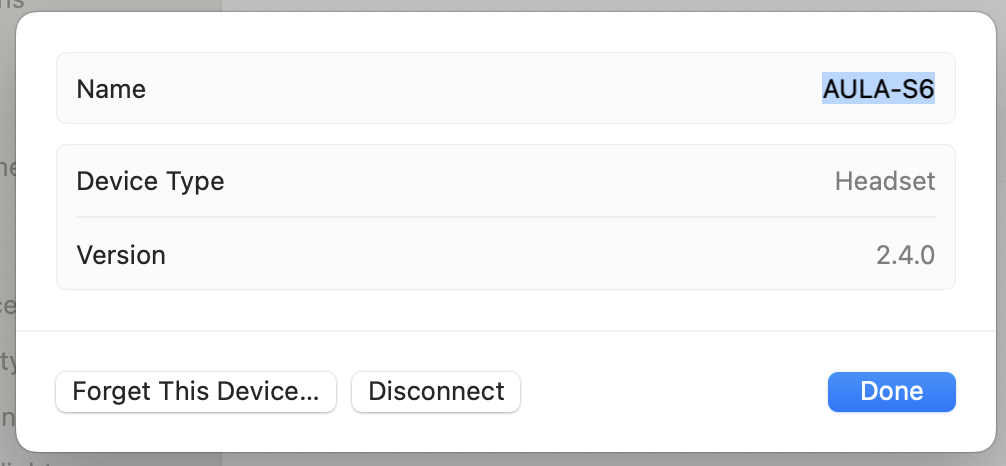
Task: Click divider line between Device Type and Version
Action: 505,217
